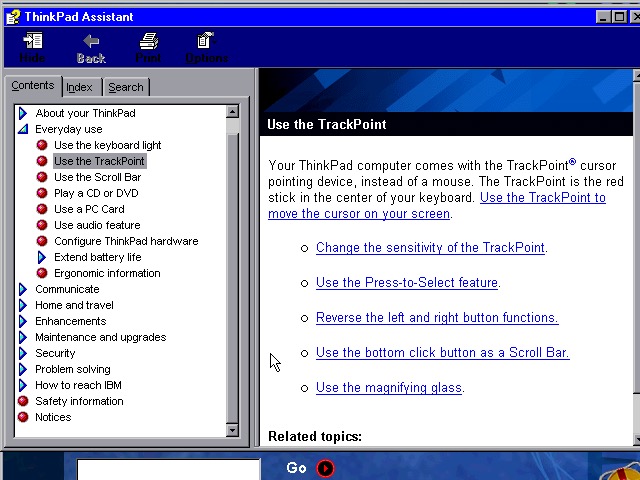Image resolution: width=640 pixels, height=480 pixels.
Task: Open the Options toolbar icon
Action: pyautogui.click(x=206, y=40)
